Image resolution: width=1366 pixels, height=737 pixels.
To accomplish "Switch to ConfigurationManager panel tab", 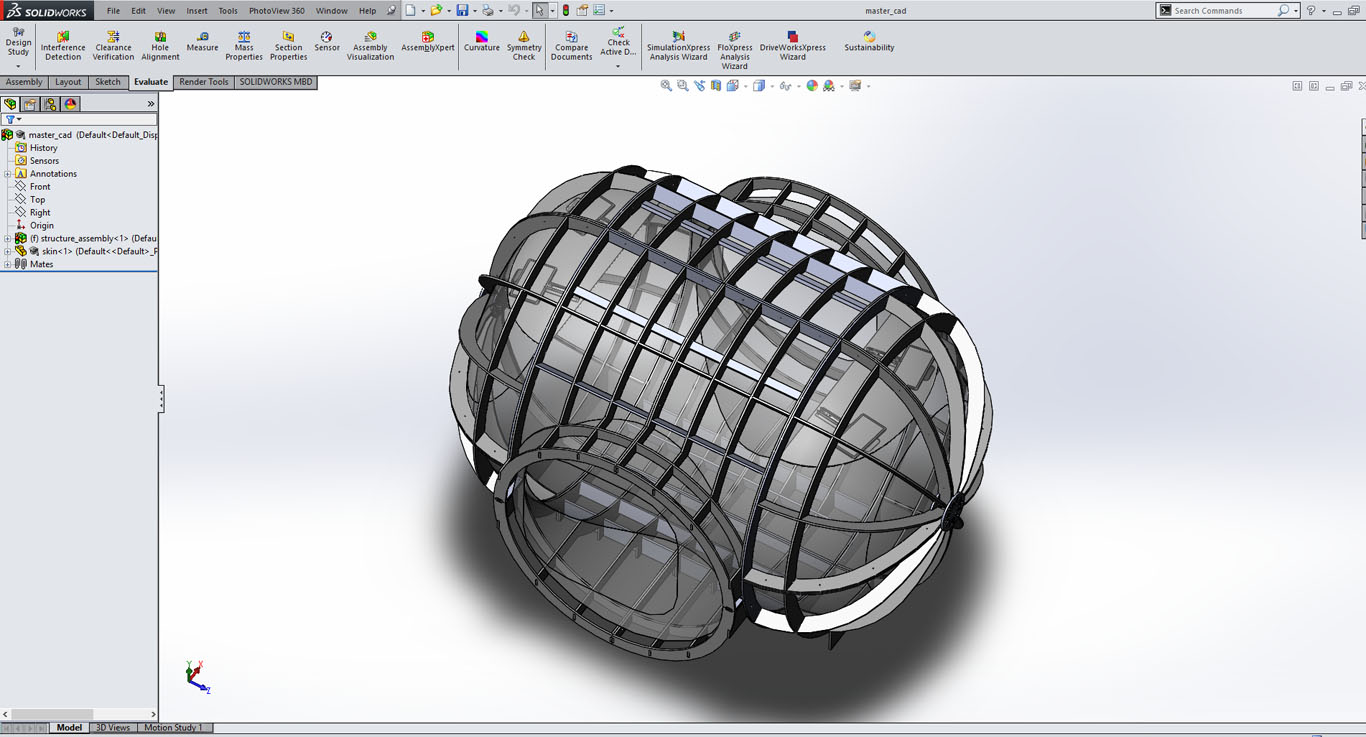I will tap(50, 104).
